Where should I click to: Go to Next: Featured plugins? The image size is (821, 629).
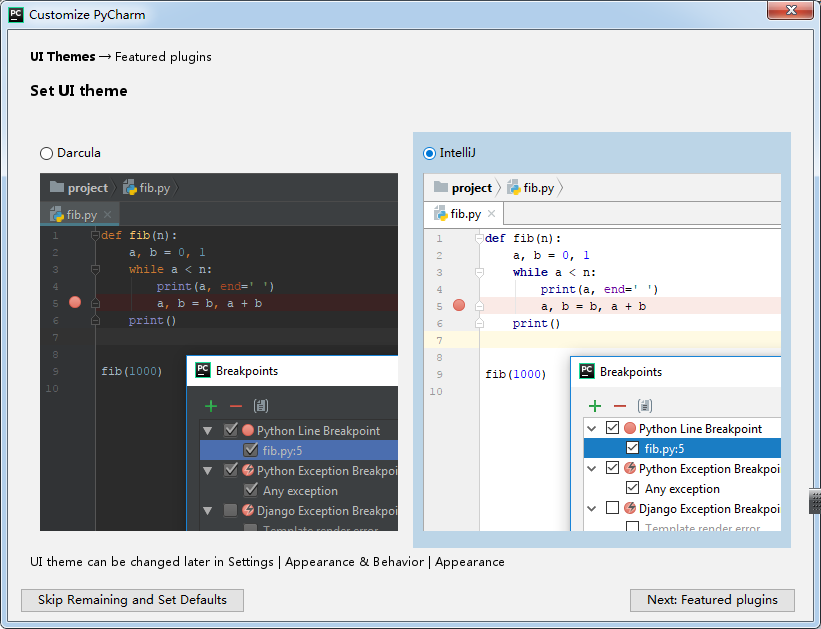click(712, 600)
